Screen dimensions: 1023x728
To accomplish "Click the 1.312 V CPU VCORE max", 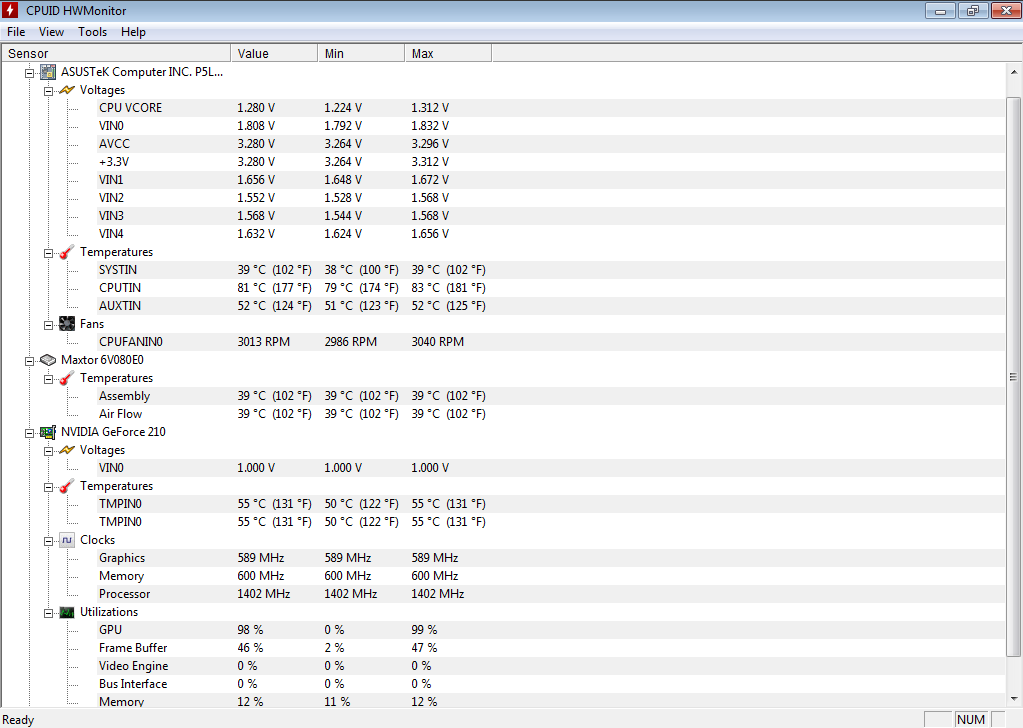I will (x=430, y=108).
